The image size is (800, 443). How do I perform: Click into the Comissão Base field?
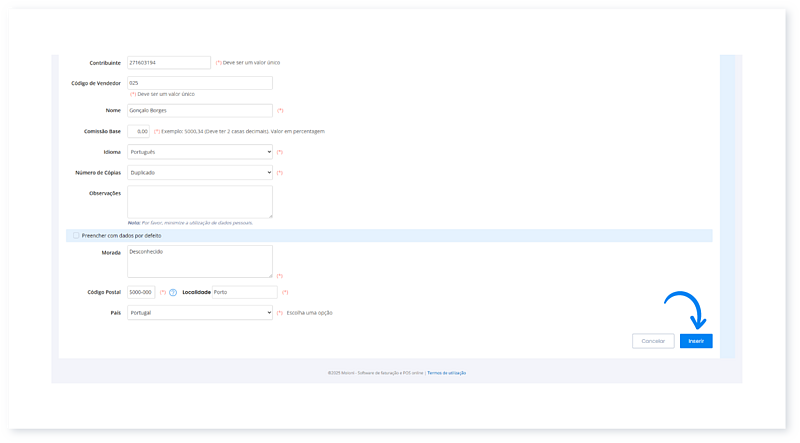tap(139, 131)
